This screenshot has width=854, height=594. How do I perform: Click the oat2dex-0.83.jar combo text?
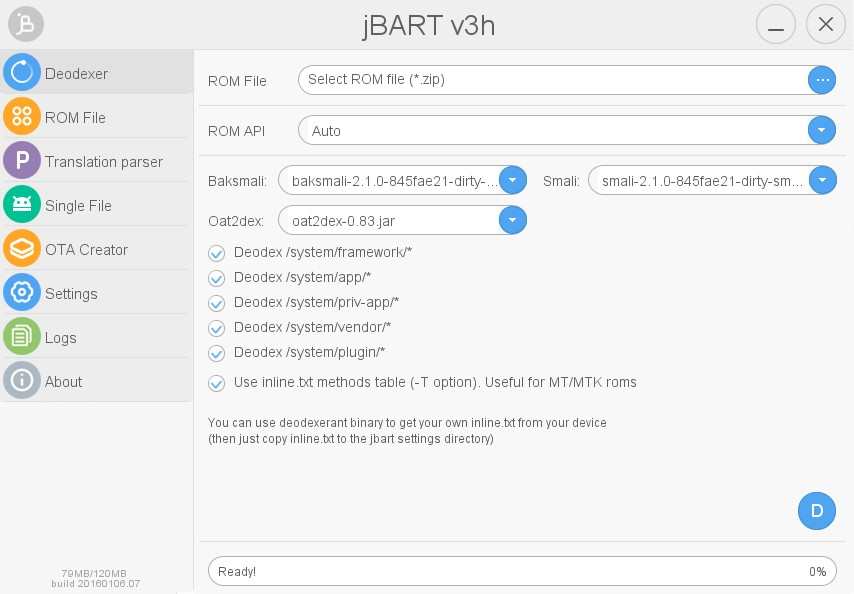[x=343, y=221]
